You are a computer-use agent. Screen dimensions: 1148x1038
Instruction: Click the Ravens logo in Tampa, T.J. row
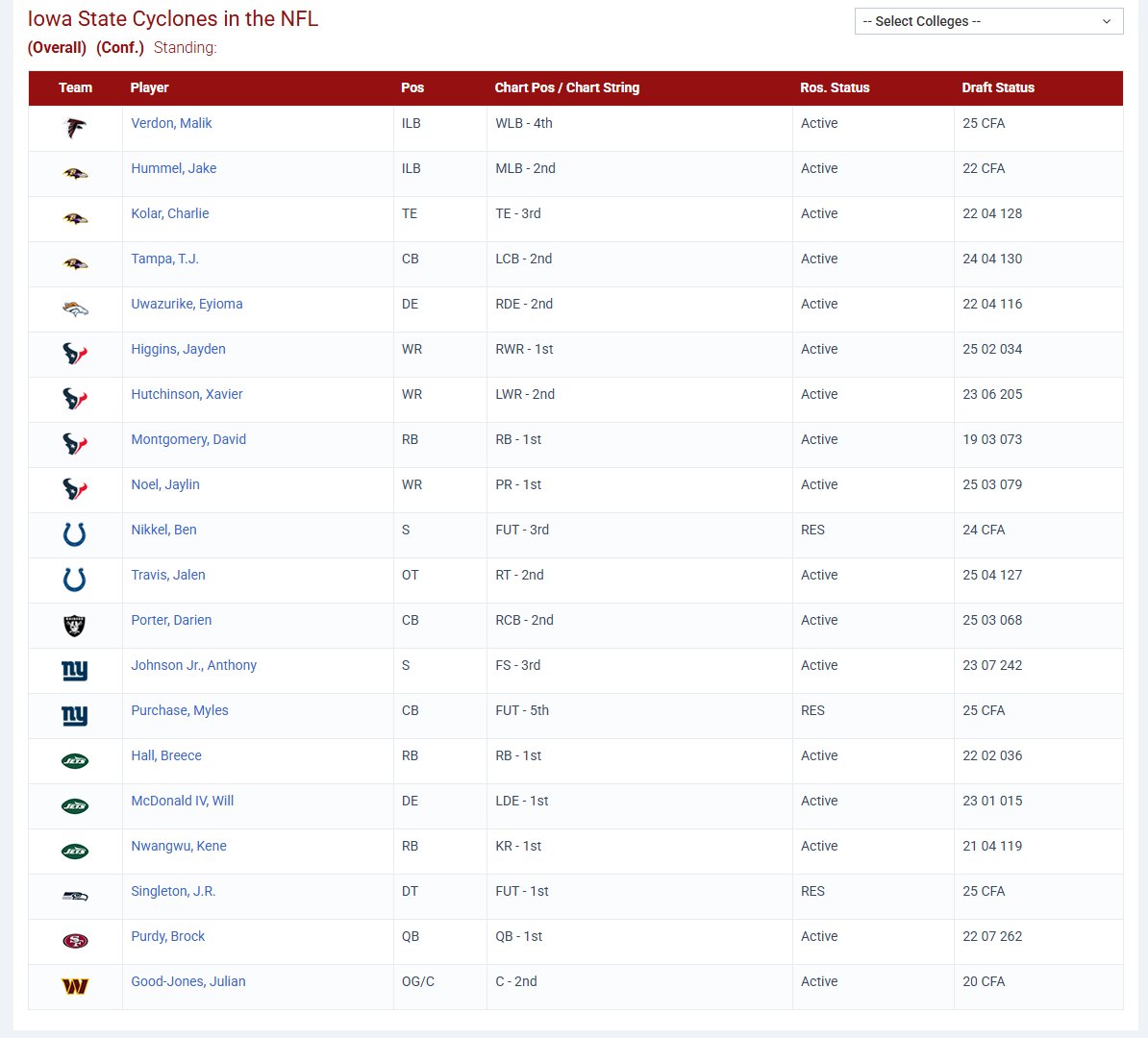75,264
